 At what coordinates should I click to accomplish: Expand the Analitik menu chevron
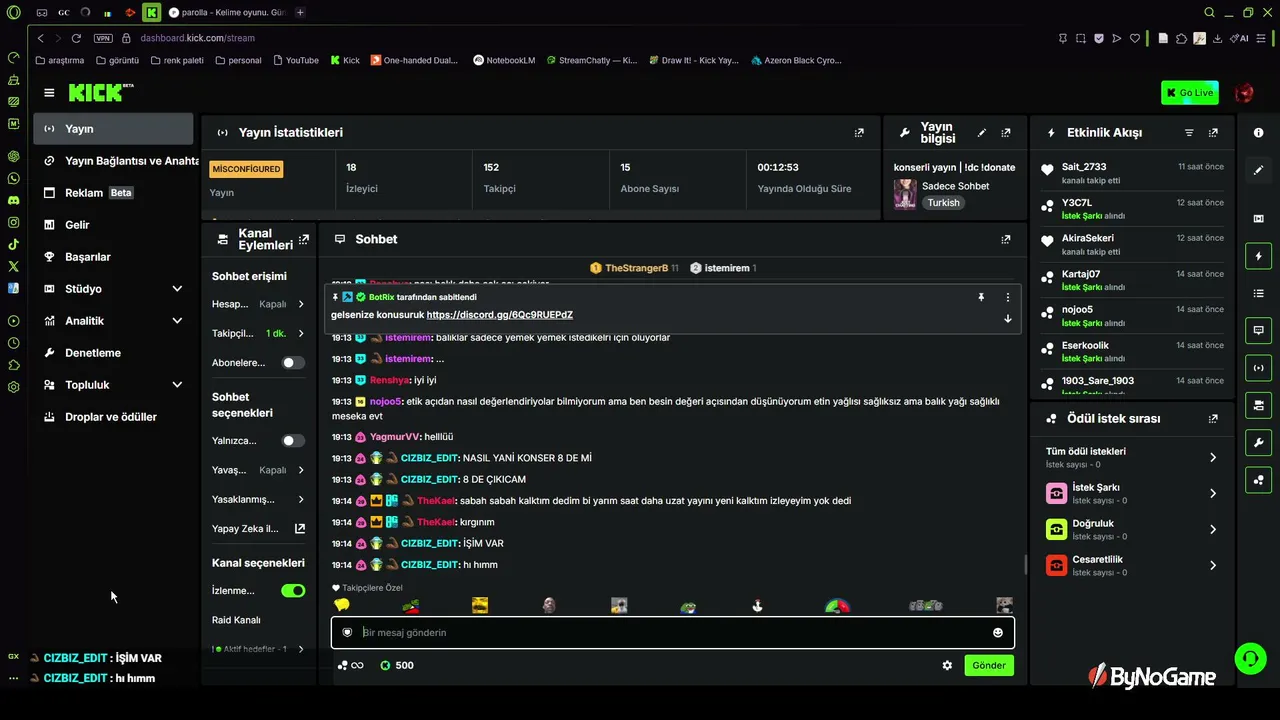pyautogui.click(x=177, y=321)
